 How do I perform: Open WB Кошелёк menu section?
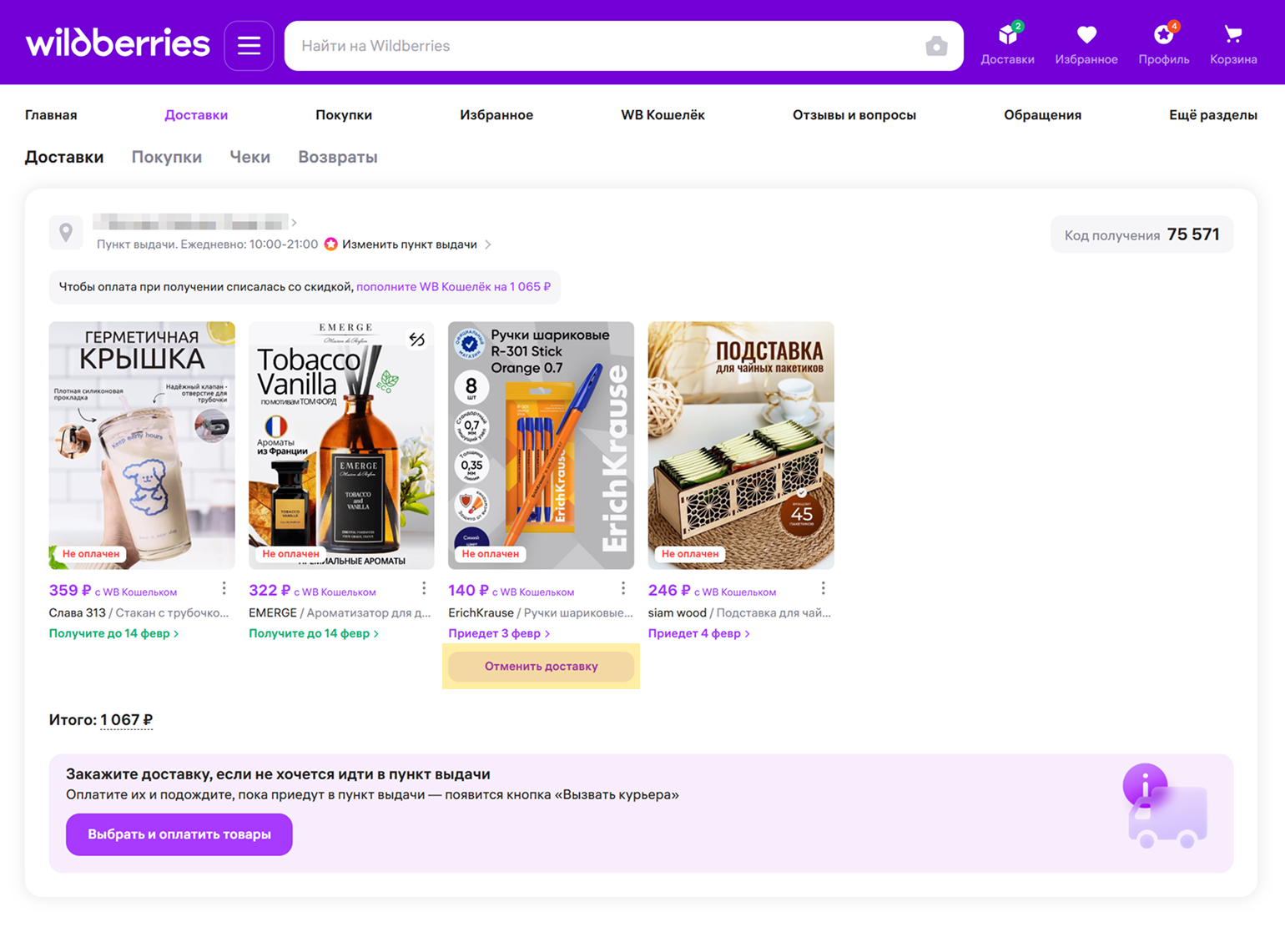[662, 115]
